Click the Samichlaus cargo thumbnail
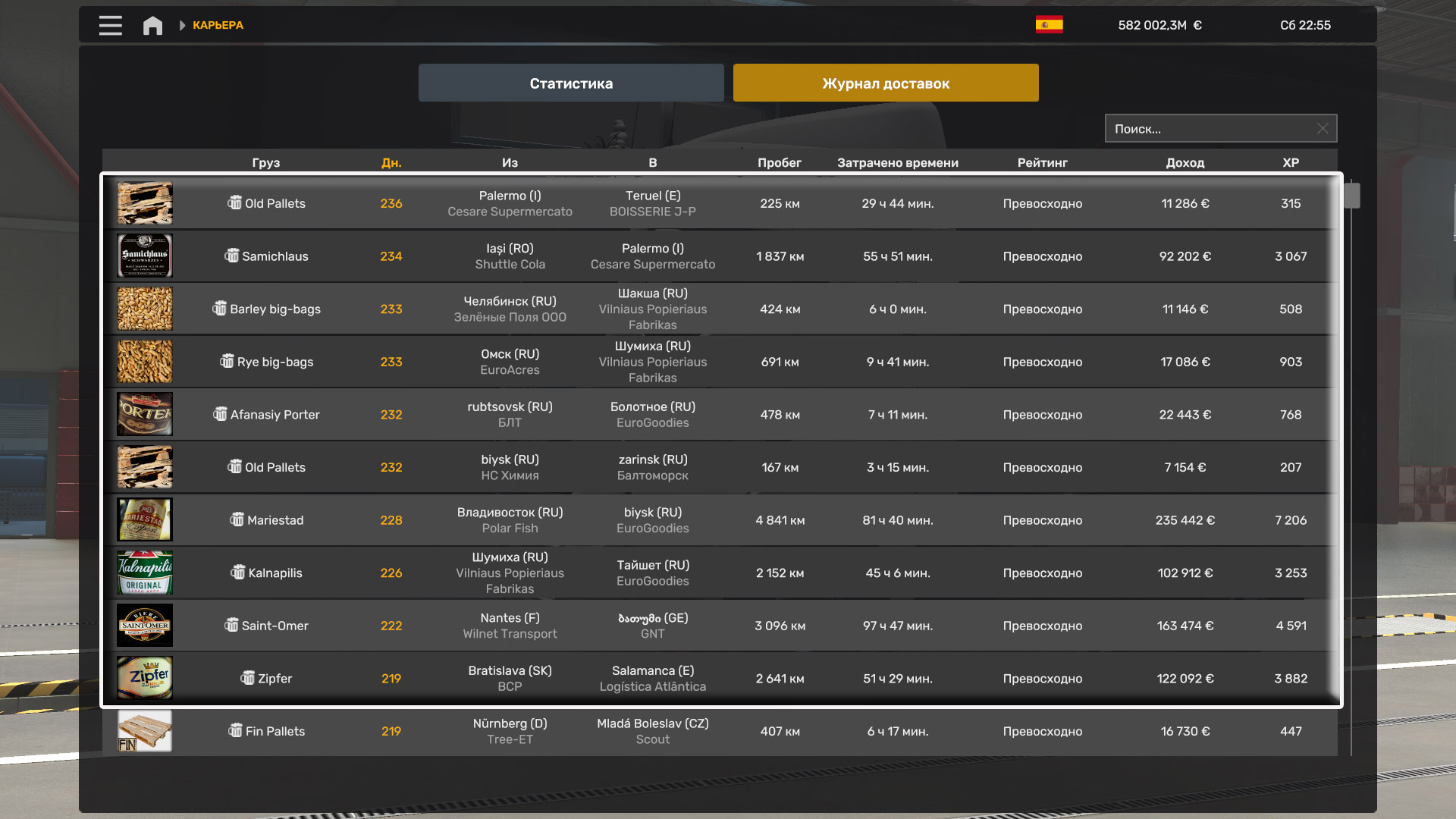The height and width of the screenshot is (819, 1456). [x=145, y=256]
